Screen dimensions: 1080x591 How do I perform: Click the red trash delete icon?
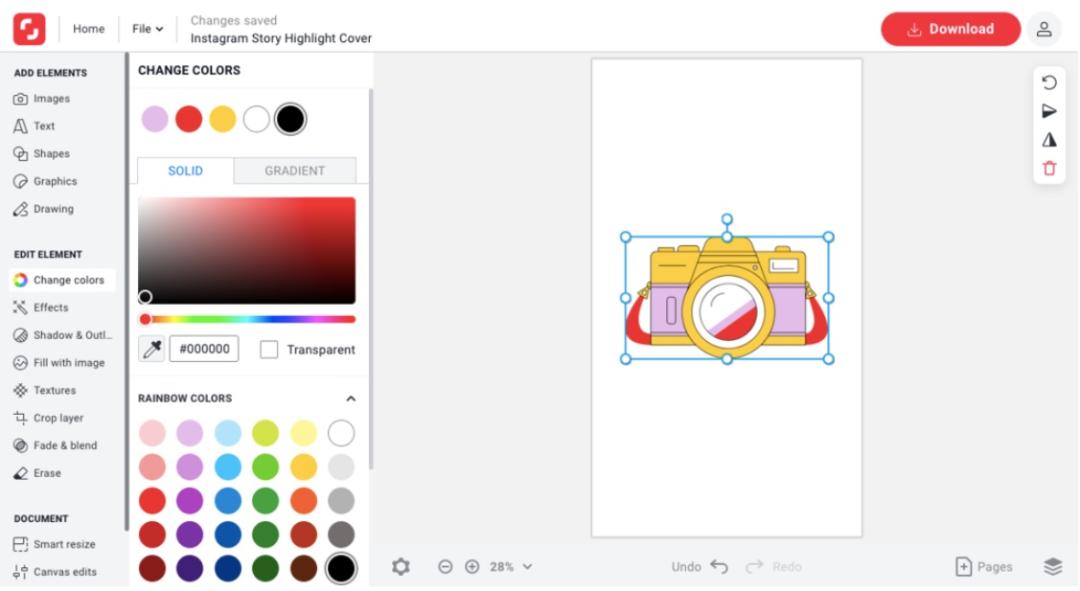tap(1049, 168)
